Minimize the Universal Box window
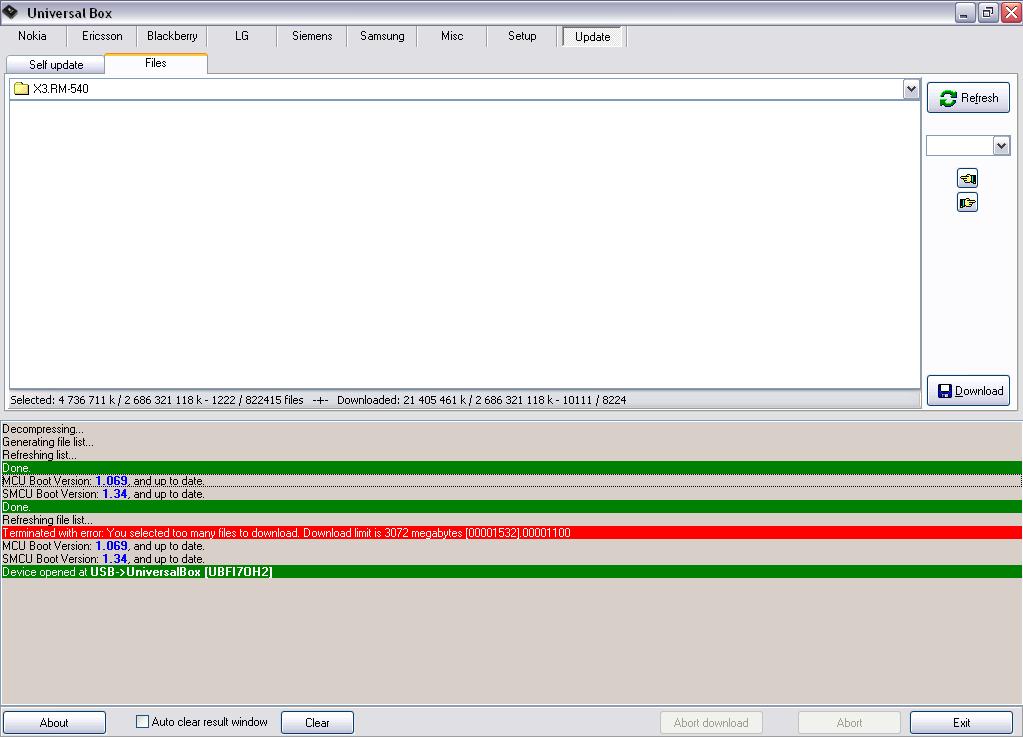The height and width of the screenshot is (738, 1023). (964, 12)
